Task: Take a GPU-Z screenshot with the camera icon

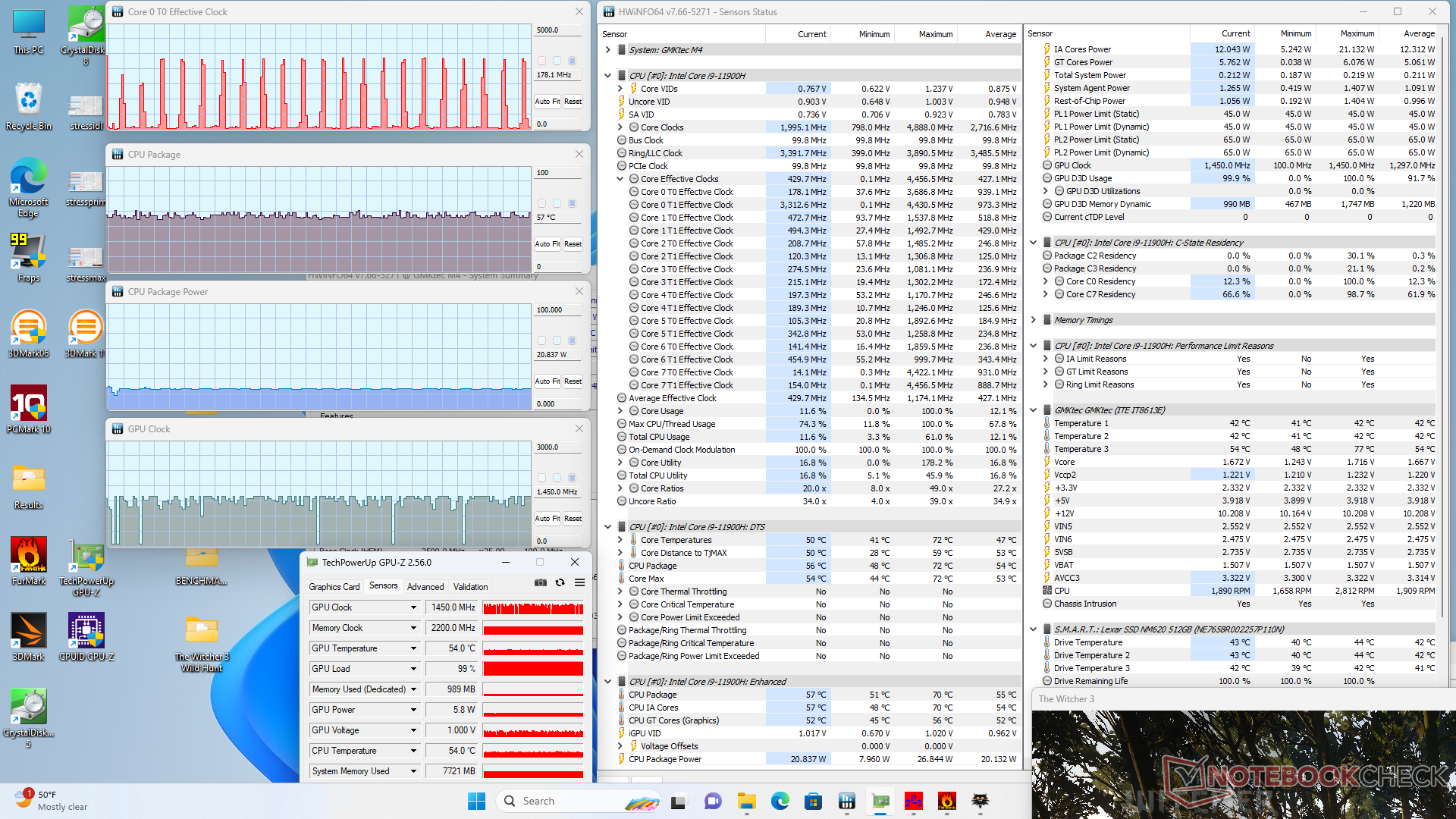Action: (540, 582)
